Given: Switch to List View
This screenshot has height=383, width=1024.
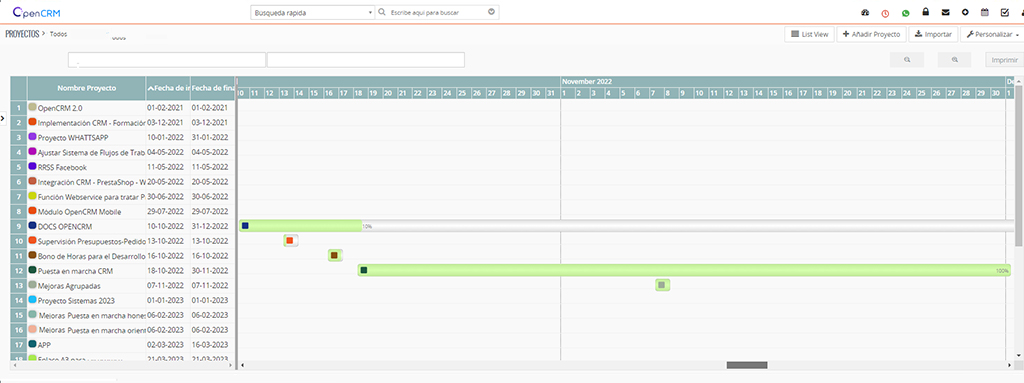Looking at the screenshot, I should pyautogui.click(x=809, y=35).
